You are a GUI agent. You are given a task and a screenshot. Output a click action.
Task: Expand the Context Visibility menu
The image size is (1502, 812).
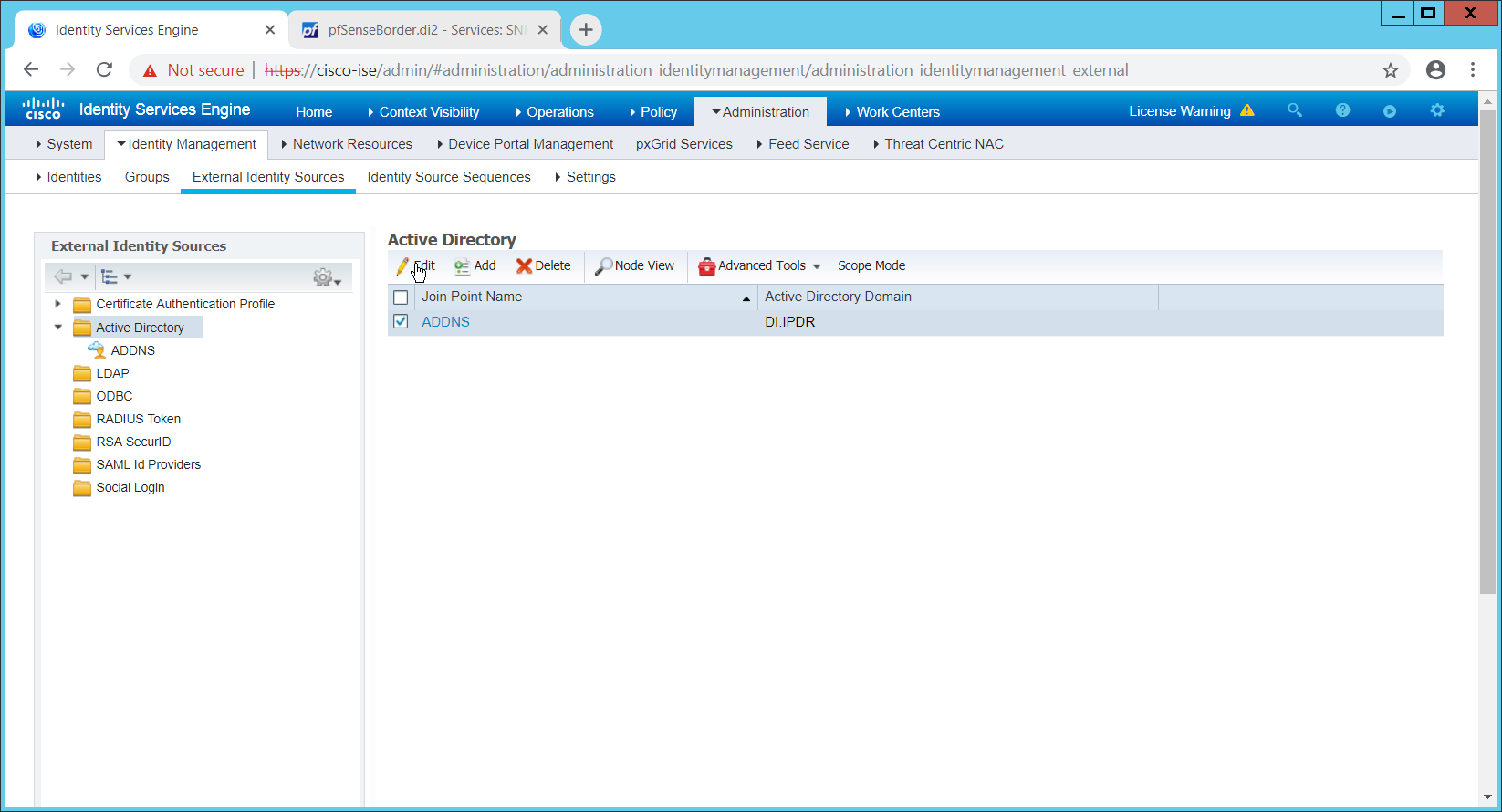[423, 111]
